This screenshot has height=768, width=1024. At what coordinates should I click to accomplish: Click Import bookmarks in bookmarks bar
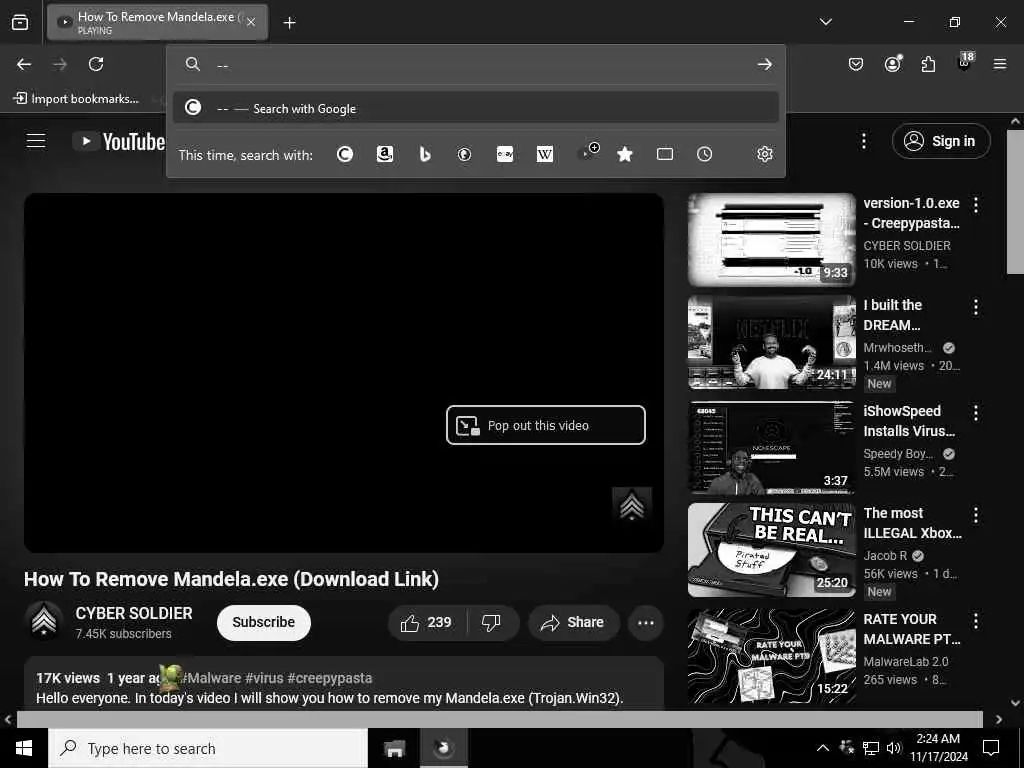point(76,99)
